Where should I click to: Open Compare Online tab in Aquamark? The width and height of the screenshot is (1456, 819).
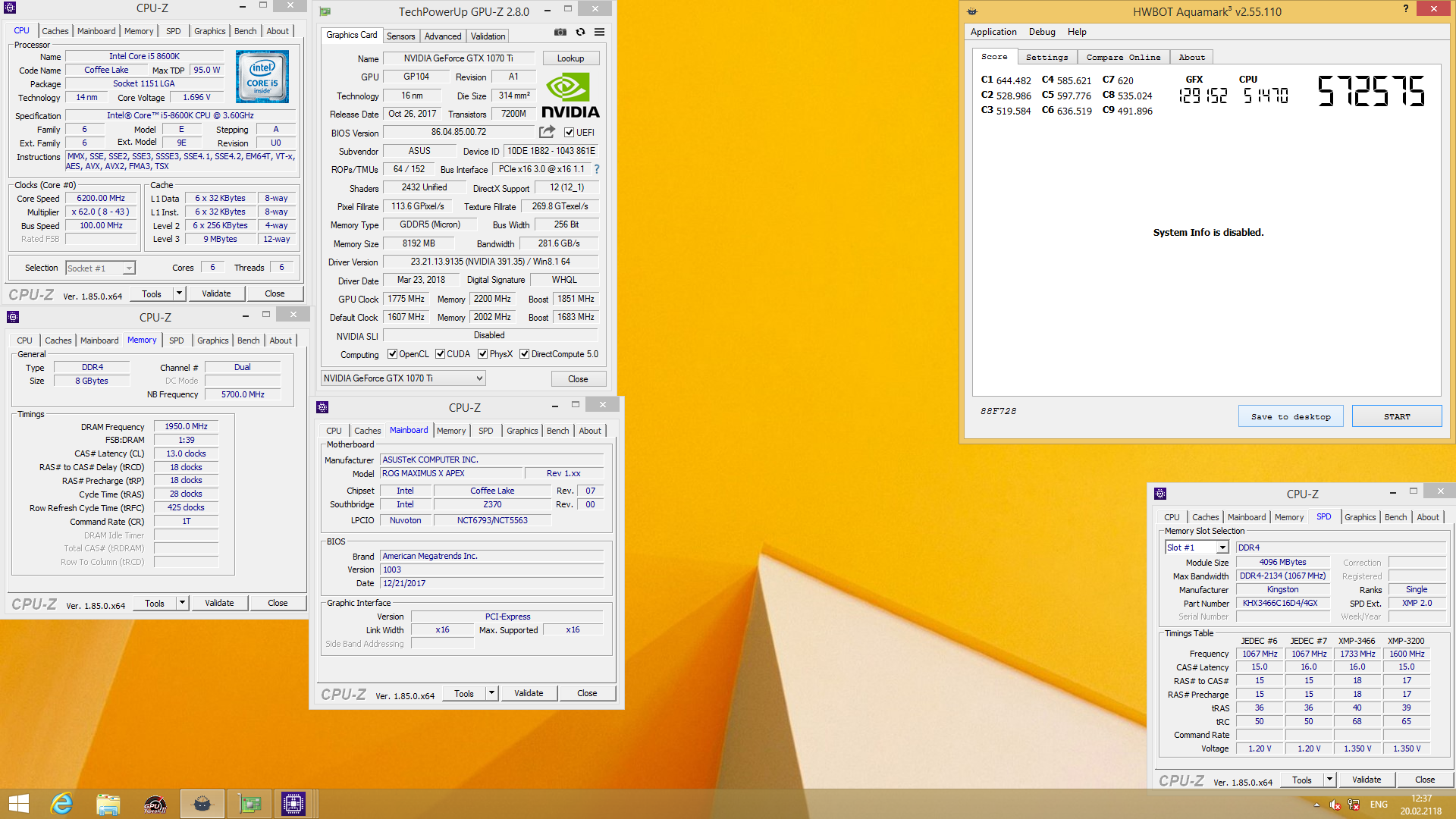tap(1123, 57)
